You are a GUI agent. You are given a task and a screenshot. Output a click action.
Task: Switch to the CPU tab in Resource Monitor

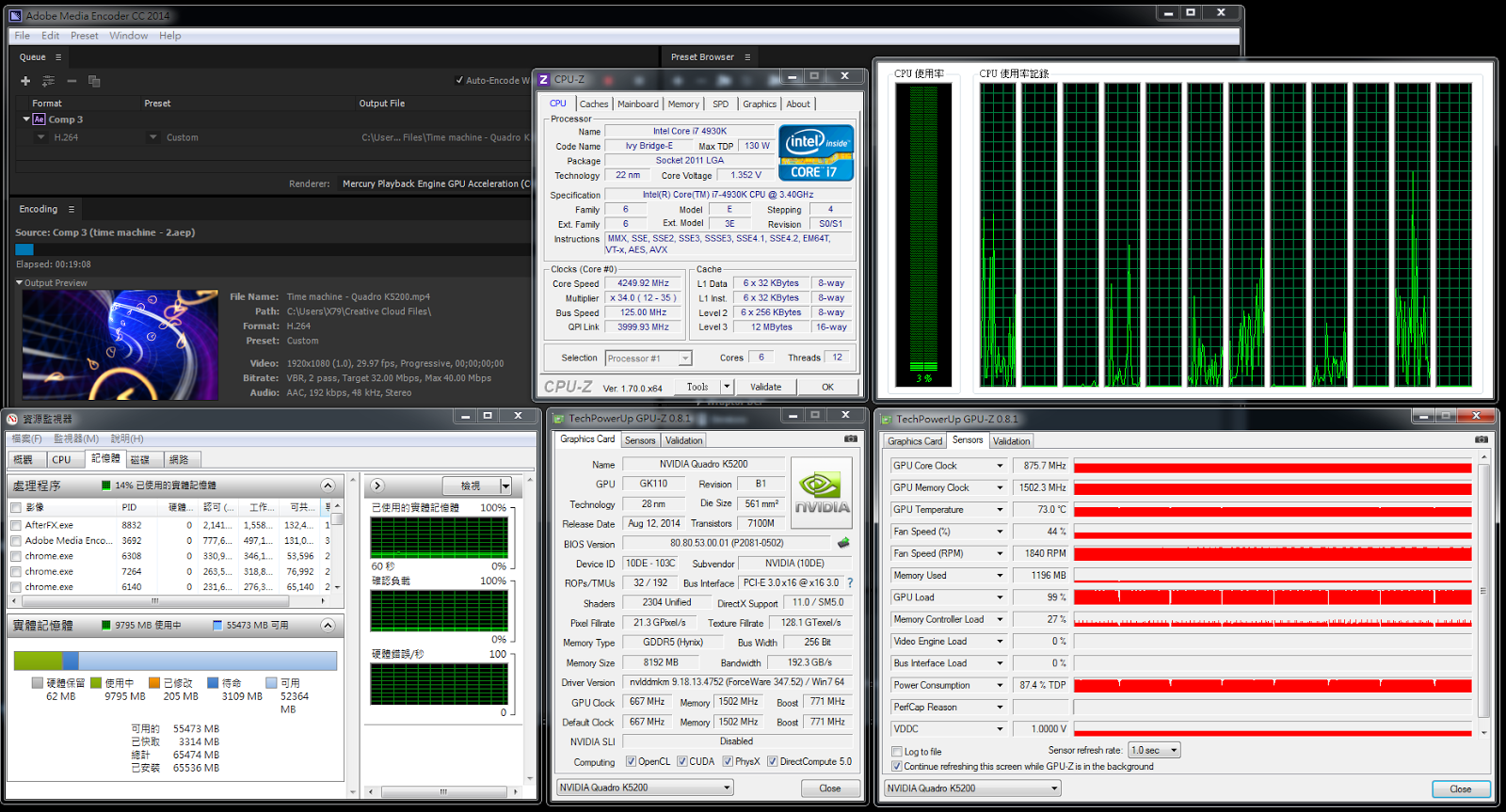61,460
